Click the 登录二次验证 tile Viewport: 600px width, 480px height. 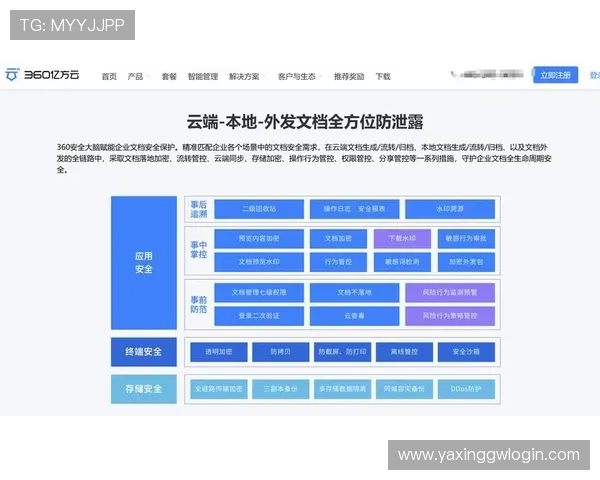pyautogui.click(x=259, y=316)
